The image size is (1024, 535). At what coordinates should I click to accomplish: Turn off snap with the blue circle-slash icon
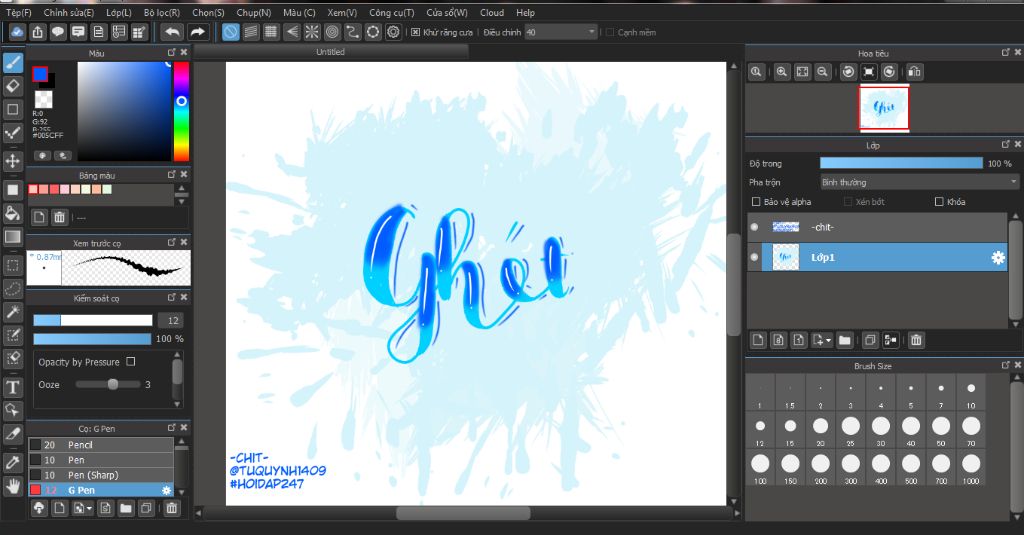pos(231,32)
